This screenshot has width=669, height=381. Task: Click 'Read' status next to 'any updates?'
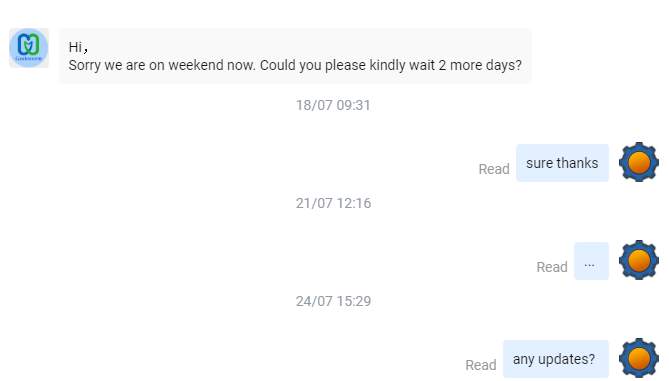480,365
